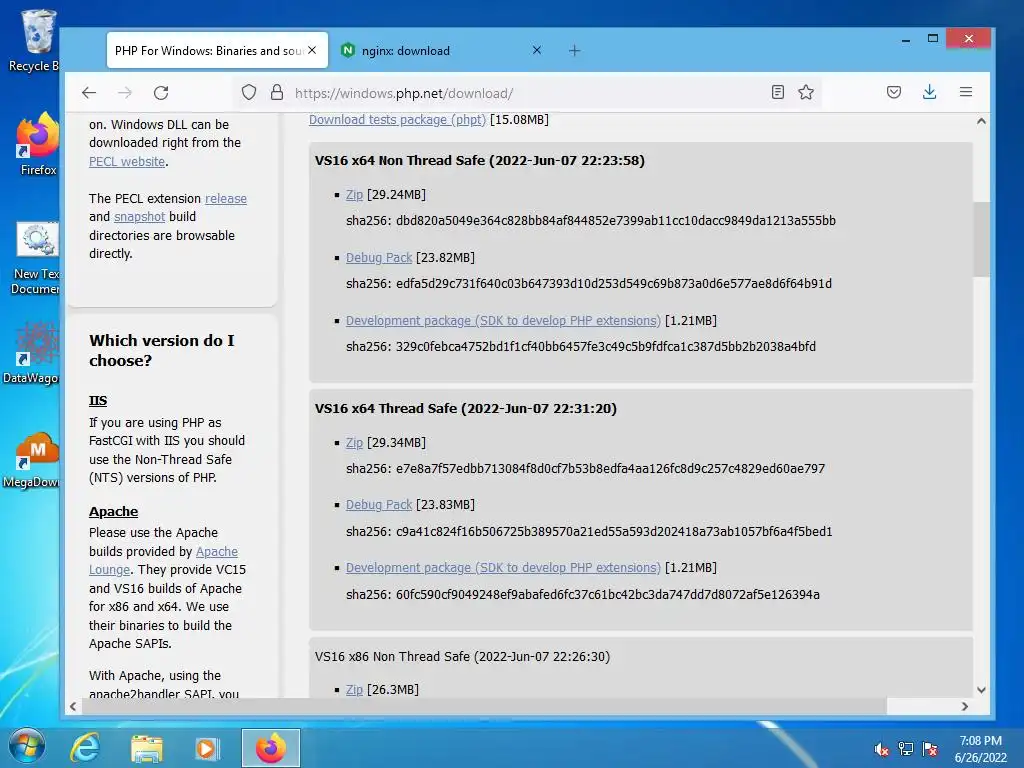Click the Firefox taskbar button
This screenshot has height=768, width=1024.
[x=270, y=748]
